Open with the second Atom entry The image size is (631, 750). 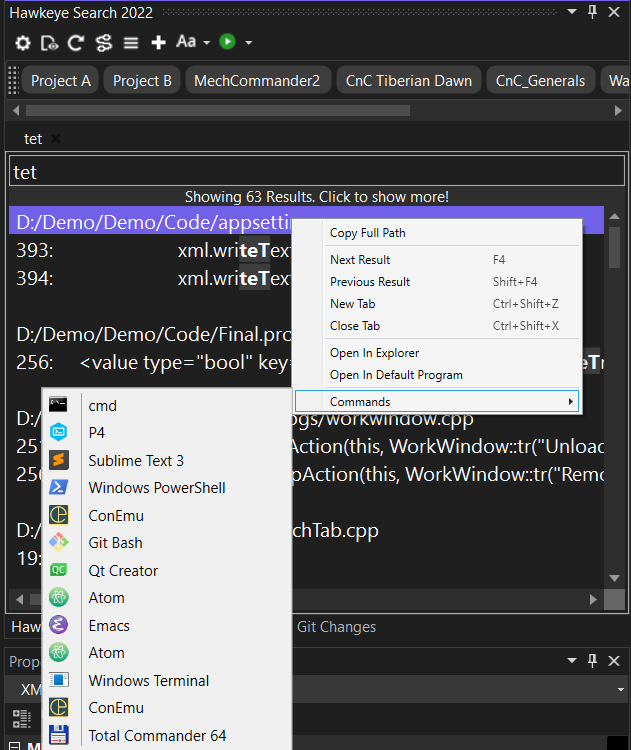coord(167,653)
